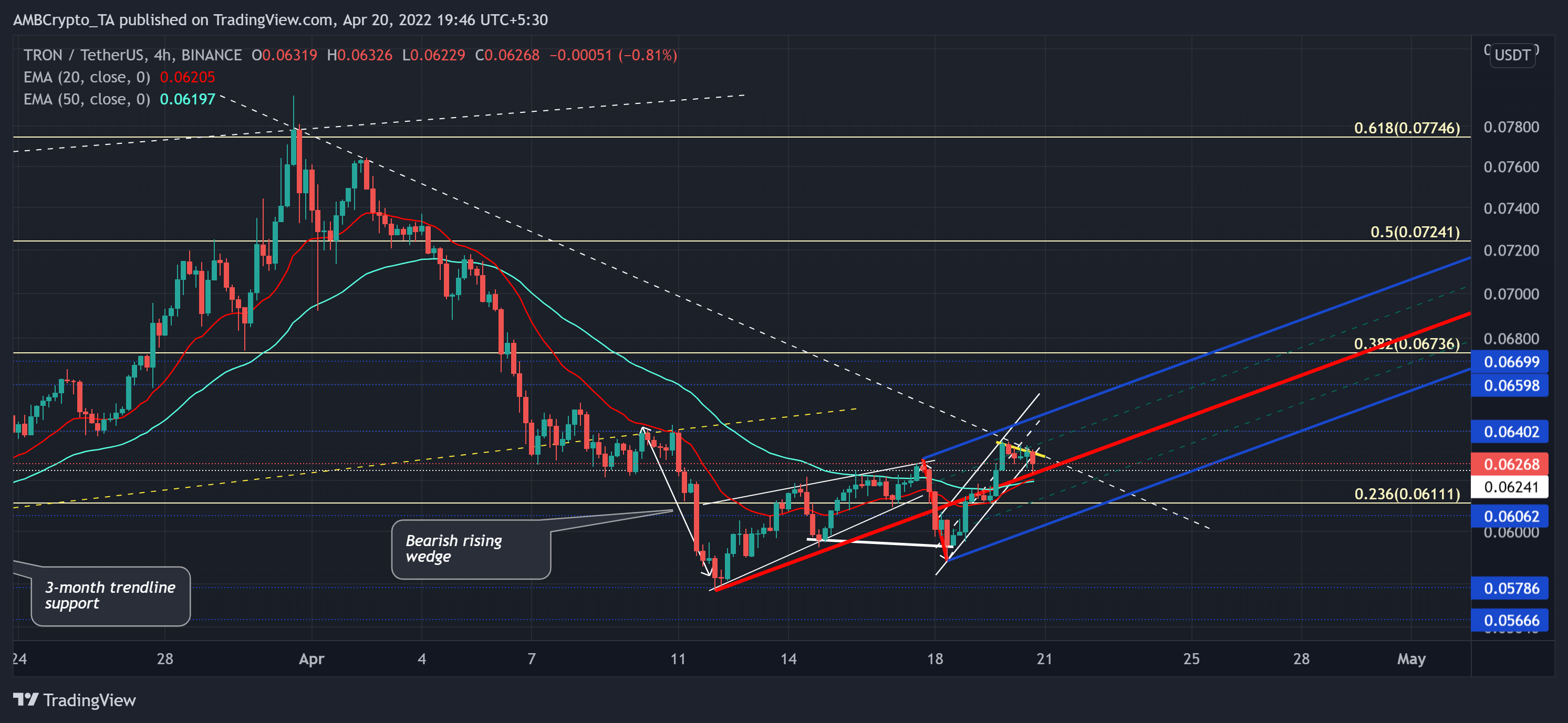Click the 0.06062 price level label
The image size is (1568, 723).
click(1511, 516)
